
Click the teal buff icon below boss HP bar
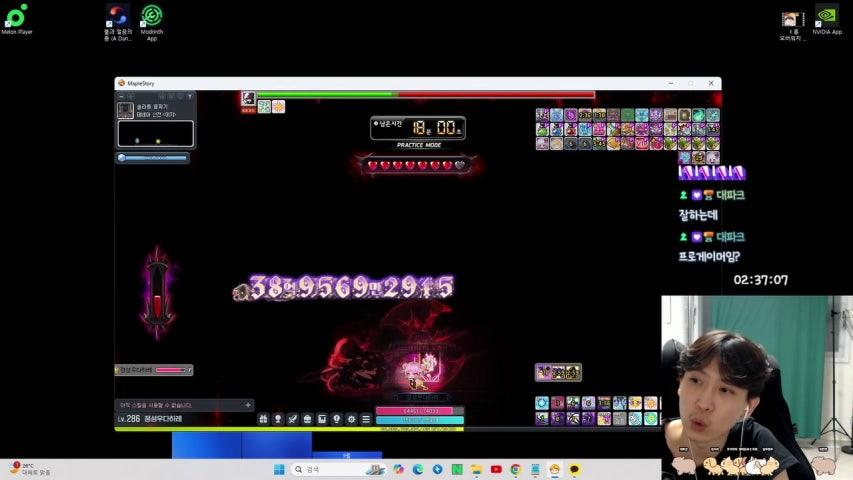click(x=264, y=107)
